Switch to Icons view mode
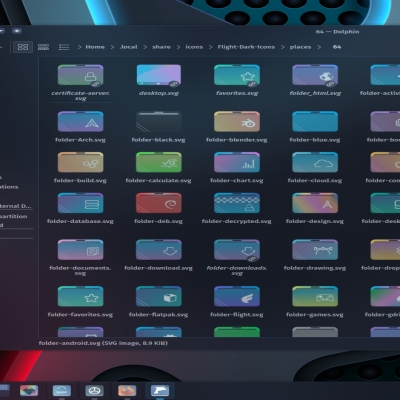Viewport: 400px width, 400px height. (23, 47)
